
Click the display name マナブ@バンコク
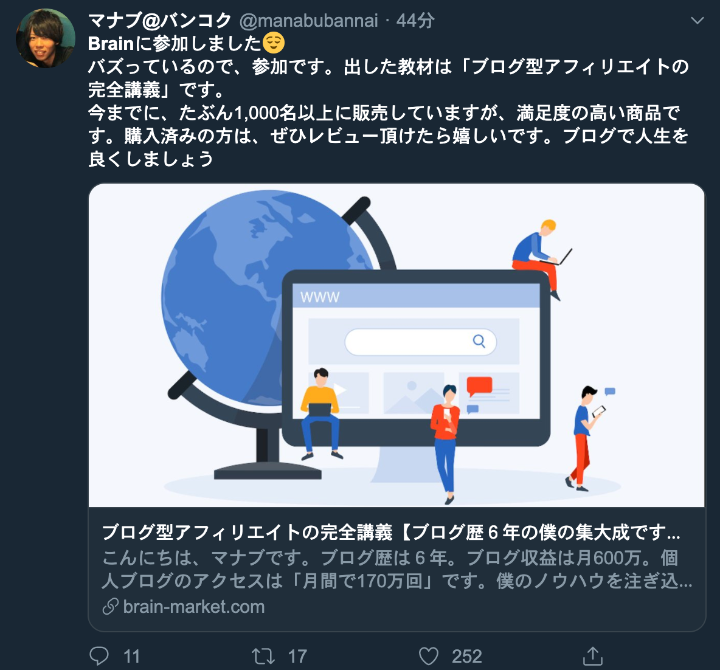click(159, 21)
